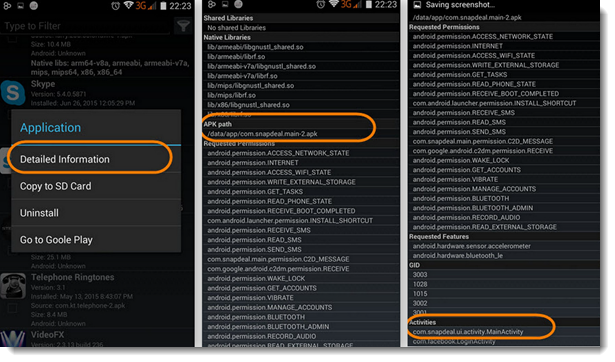
Task: Tap the Saving screenshot image icon
Action: (x=417, y=5)
